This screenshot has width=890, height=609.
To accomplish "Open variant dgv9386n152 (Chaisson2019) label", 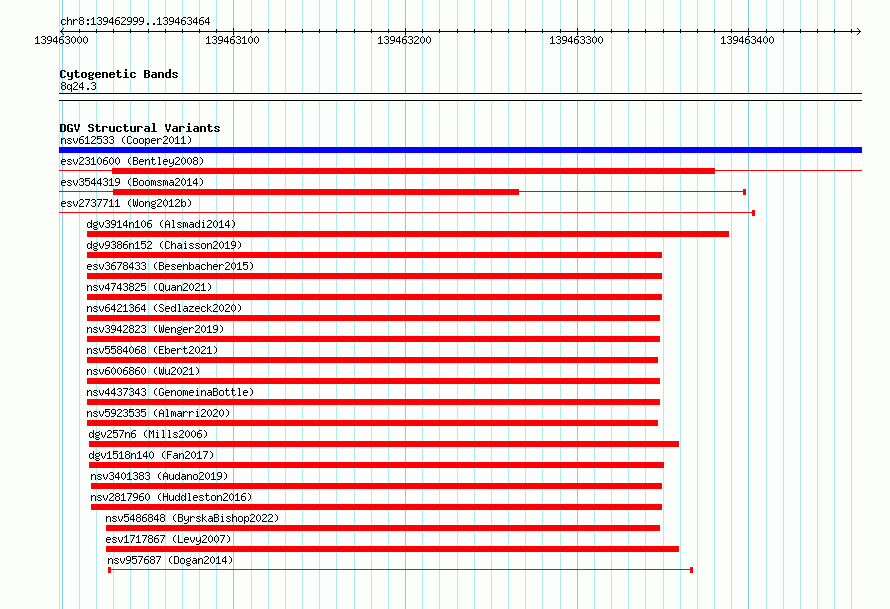I will point(164,245).
